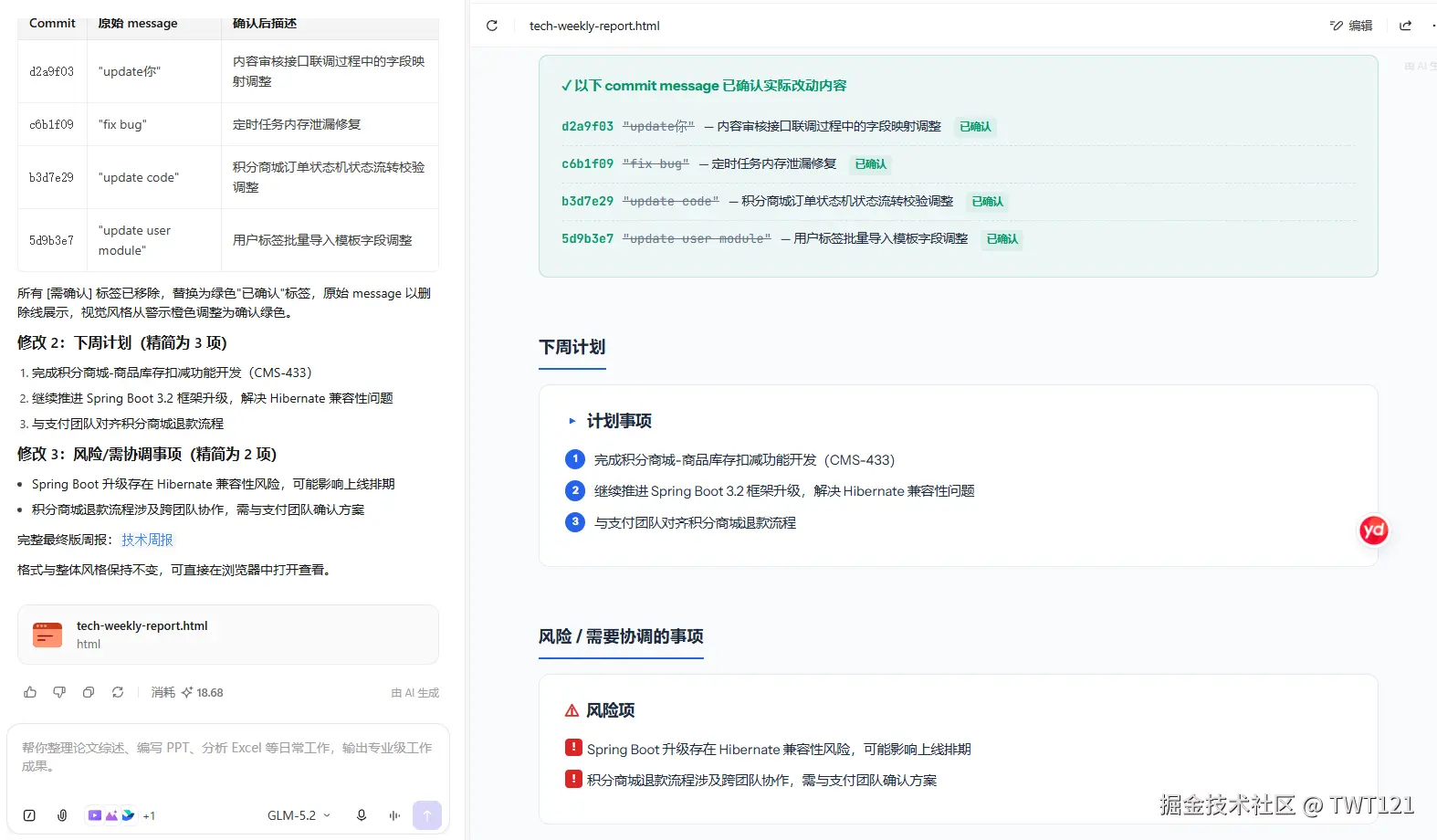Screen dimensions: 1437x840
Task: Click commit hash d2a9f03 in the green box
Action: click(588, 126)
